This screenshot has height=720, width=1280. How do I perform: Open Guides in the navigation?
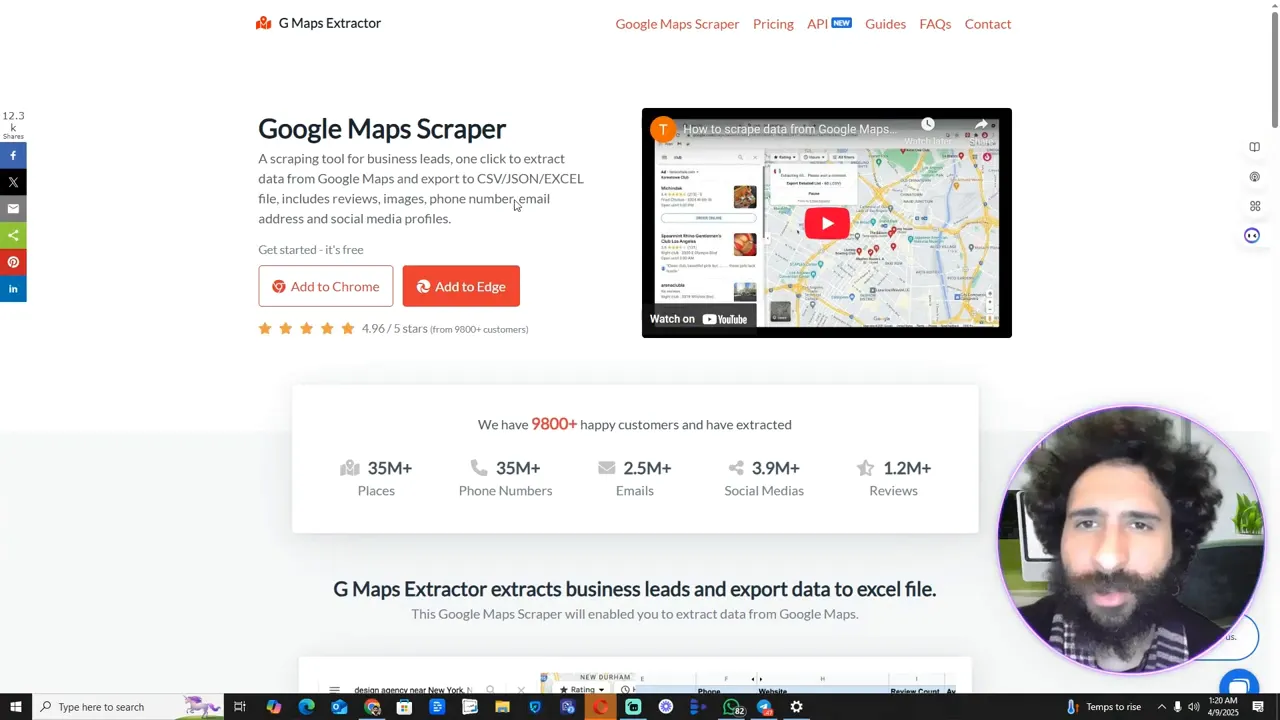(885, 24)
